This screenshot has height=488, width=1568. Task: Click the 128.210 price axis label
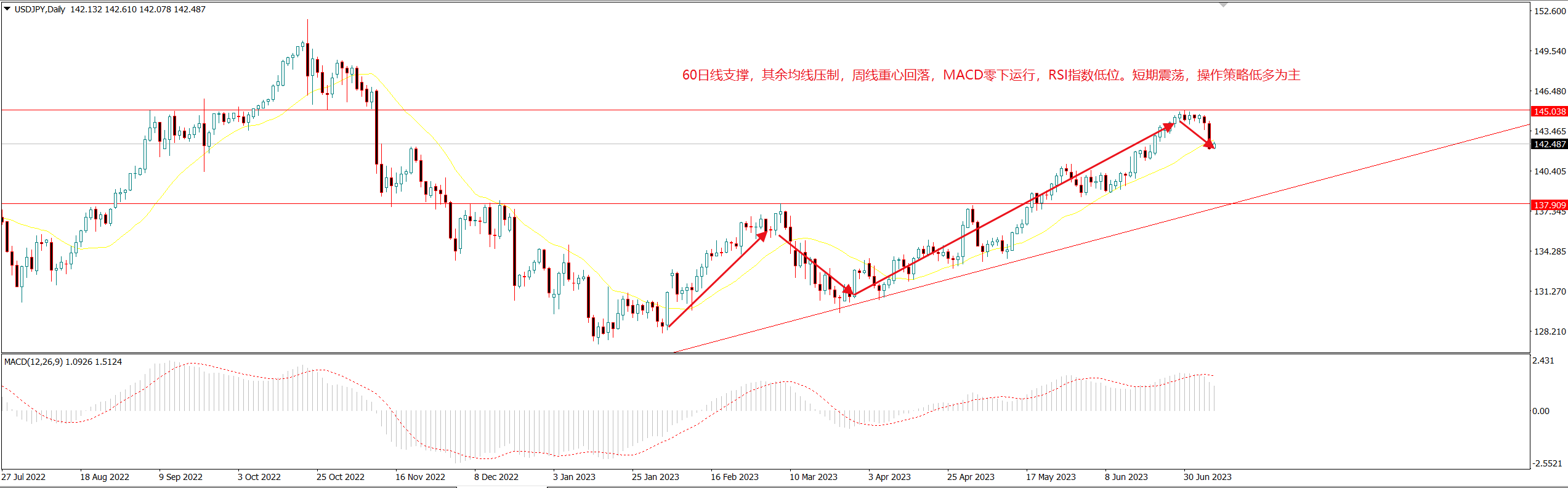1550,331
